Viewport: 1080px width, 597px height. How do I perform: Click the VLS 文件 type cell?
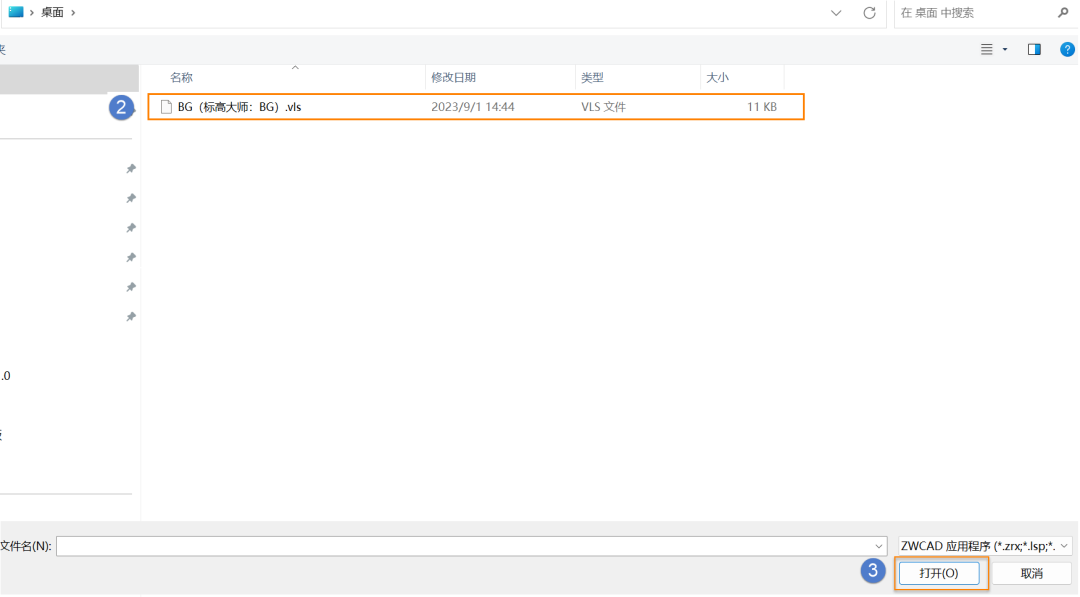[603, 107]
